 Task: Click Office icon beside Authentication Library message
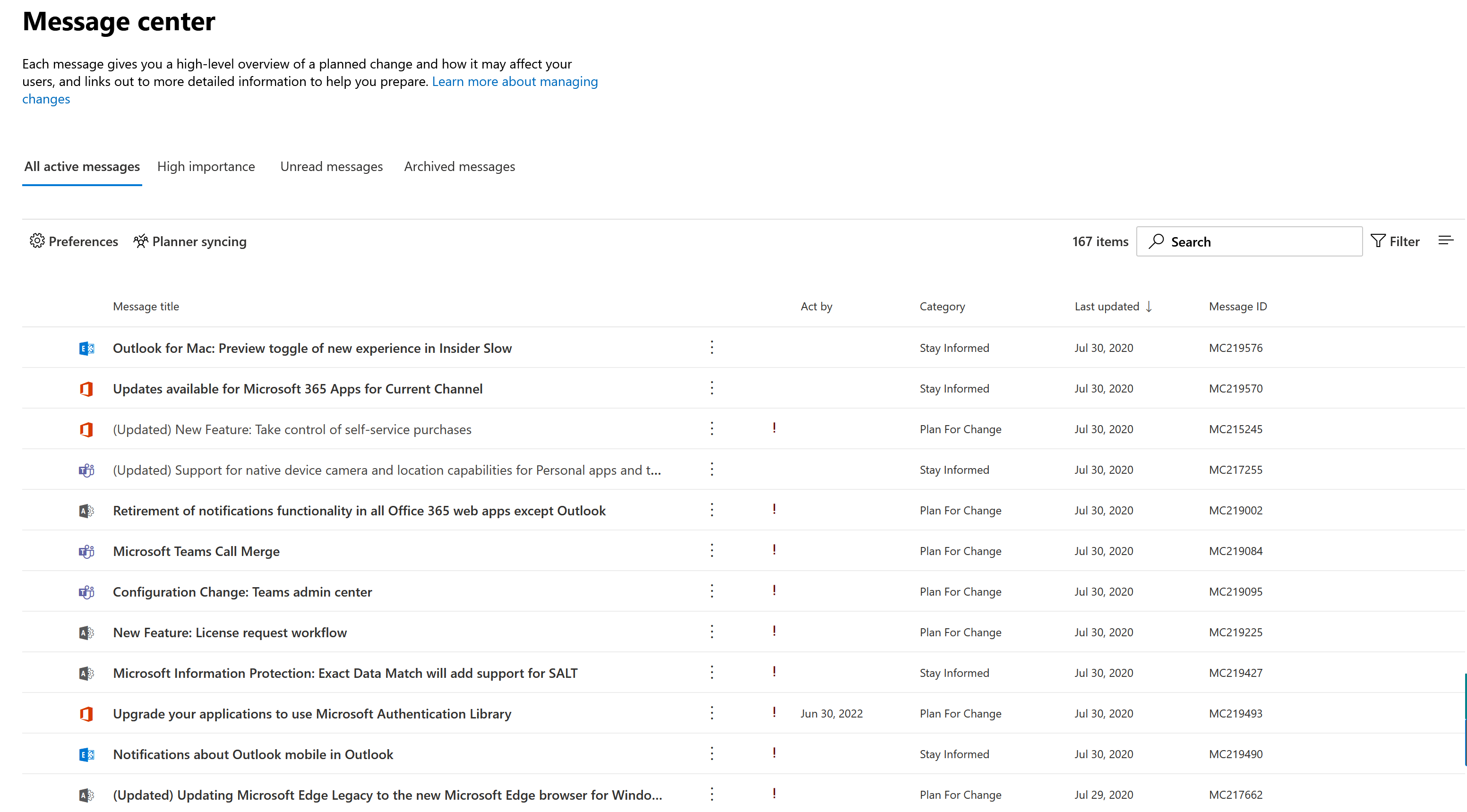[86, 714]
